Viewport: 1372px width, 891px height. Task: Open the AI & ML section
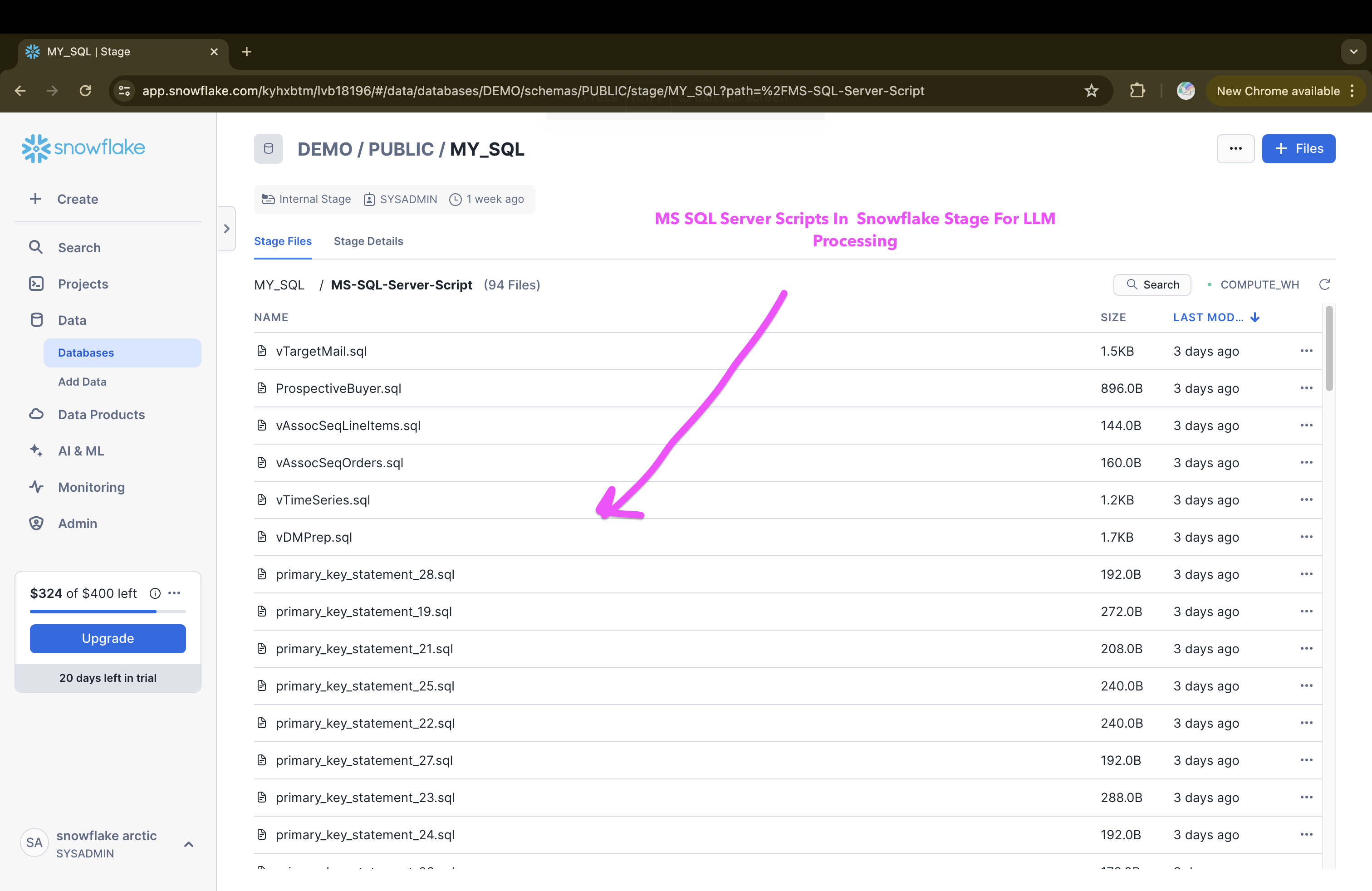click(x=81, y=451)
